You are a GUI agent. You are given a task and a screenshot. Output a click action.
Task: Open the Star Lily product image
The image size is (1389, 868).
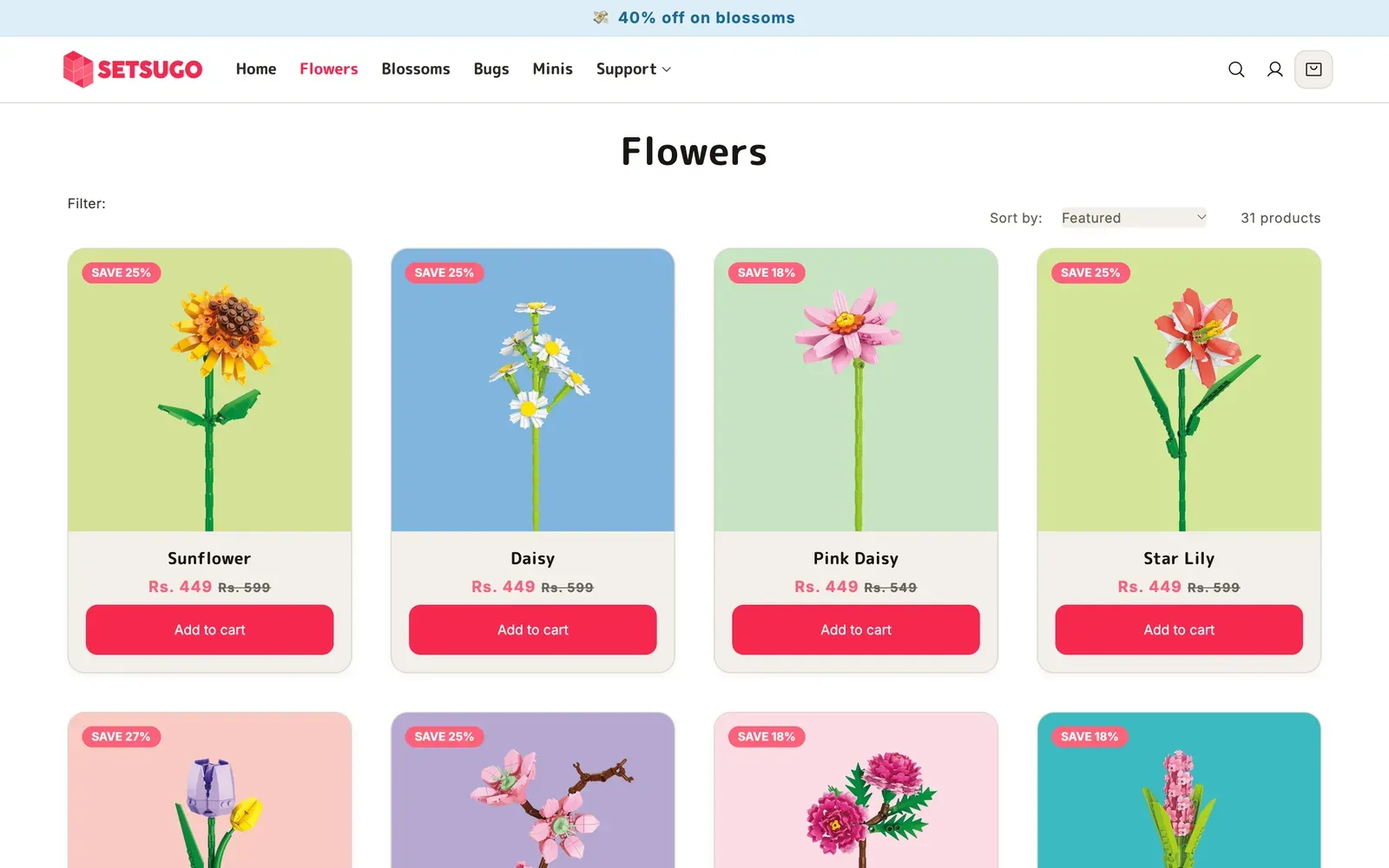1179,390
